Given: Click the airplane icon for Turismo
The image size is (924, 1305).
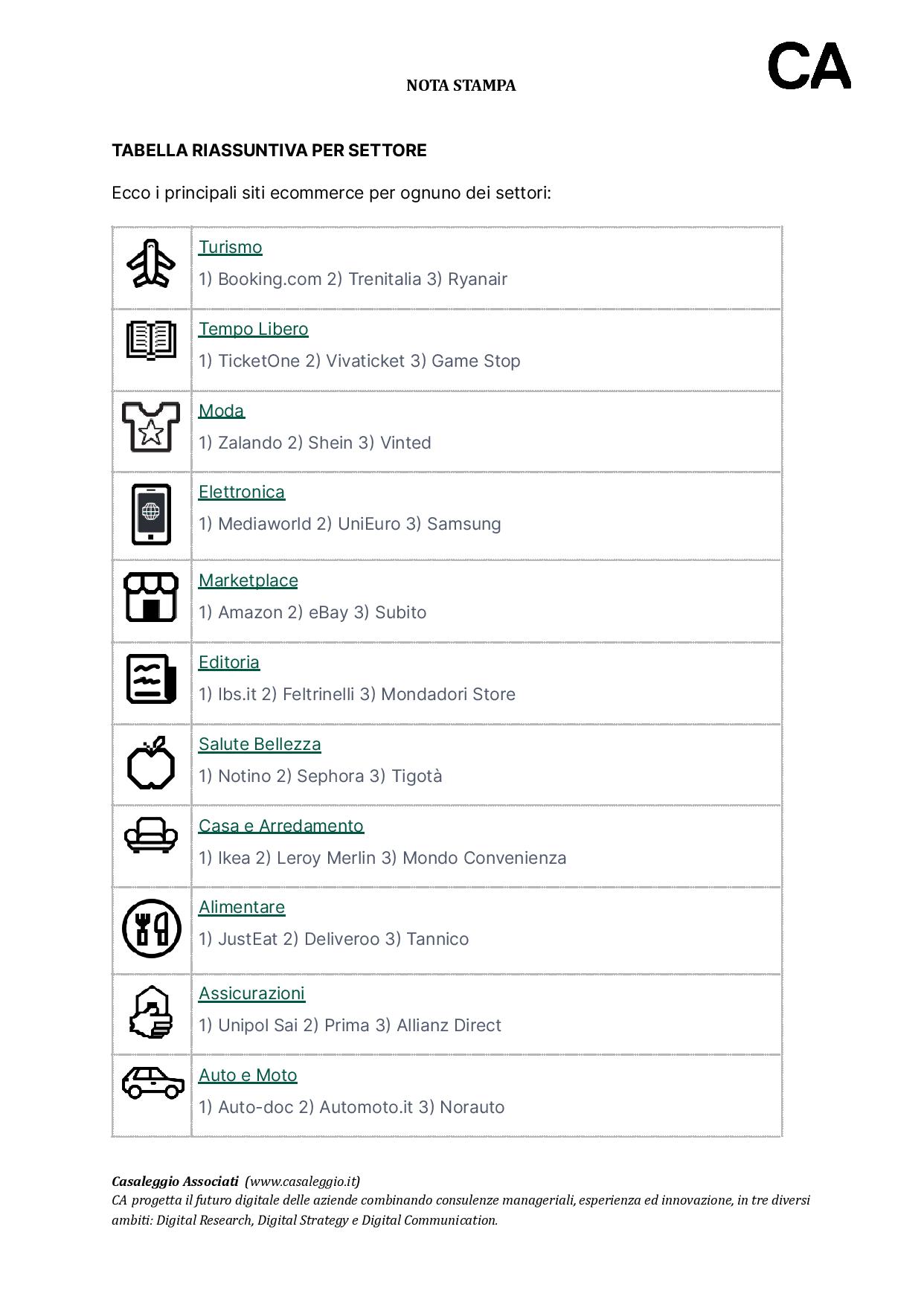Looking at the screenshot, I should [x=151, y=263].
